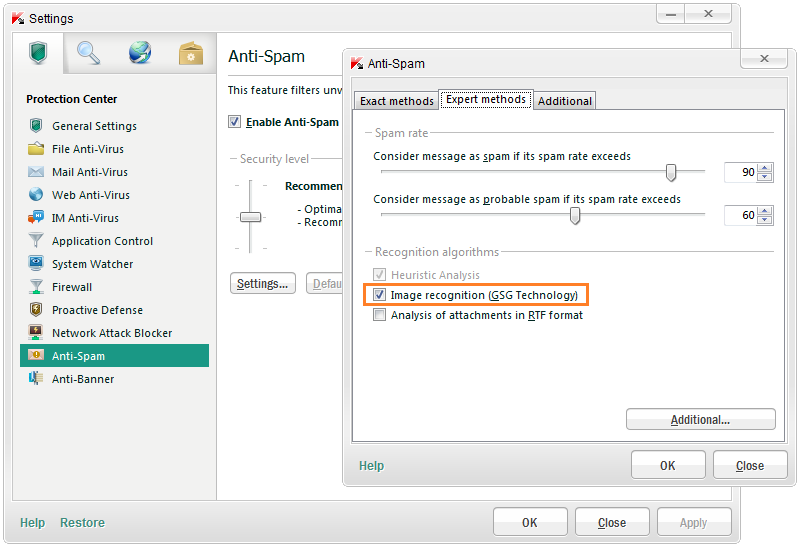This screenshot has width=803, height=548.
Task: Click the IM Anti-Virus chat icon
Action: pyautogui.click(x=36, y=218)
